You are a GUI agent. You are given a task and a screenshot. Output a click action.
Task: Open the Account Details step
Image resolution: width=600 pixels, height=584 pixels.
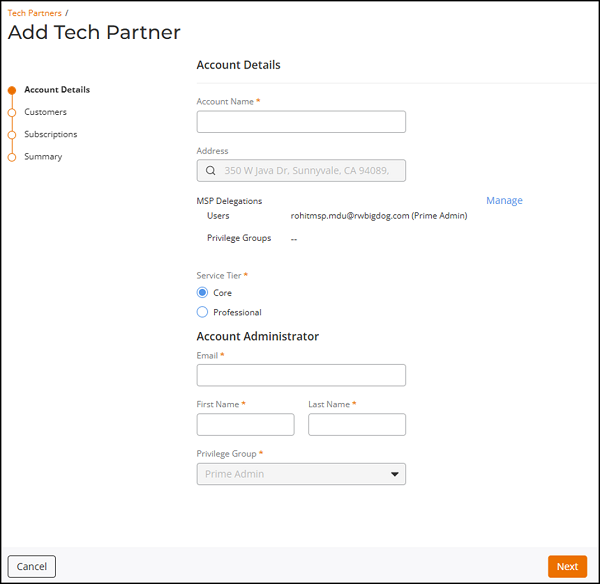[x=56, y=90]
